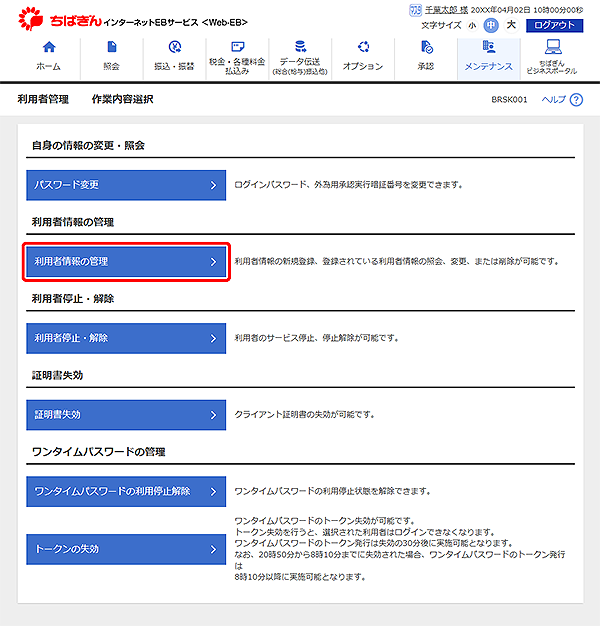Viewport: 600px width, 626px height.
Task: Click the トークンの失効 token revocation button
Action: (126, 549)
